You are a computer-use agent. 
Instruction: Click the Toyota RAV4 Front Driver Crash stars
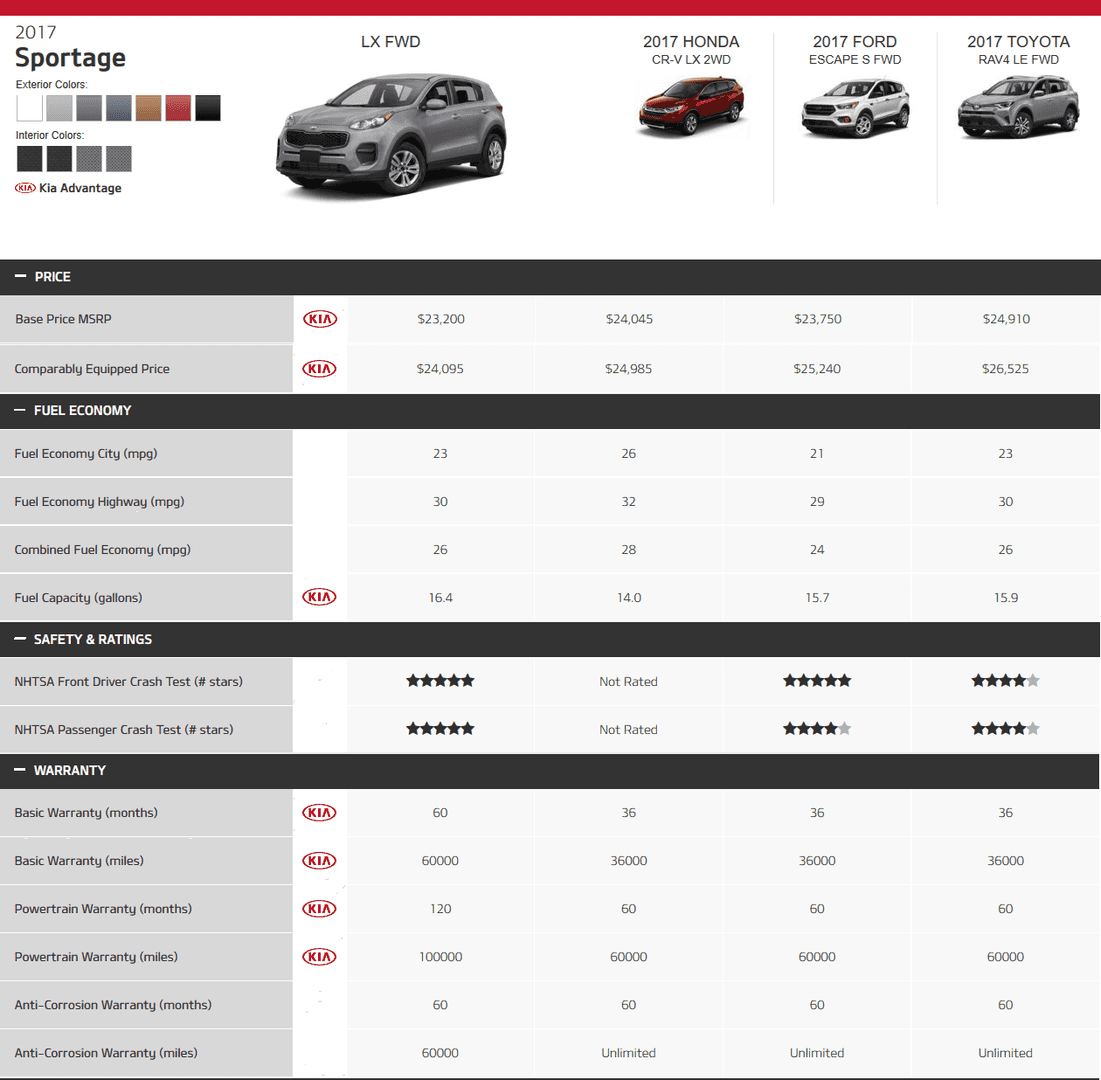click(x=1006, y=680)
